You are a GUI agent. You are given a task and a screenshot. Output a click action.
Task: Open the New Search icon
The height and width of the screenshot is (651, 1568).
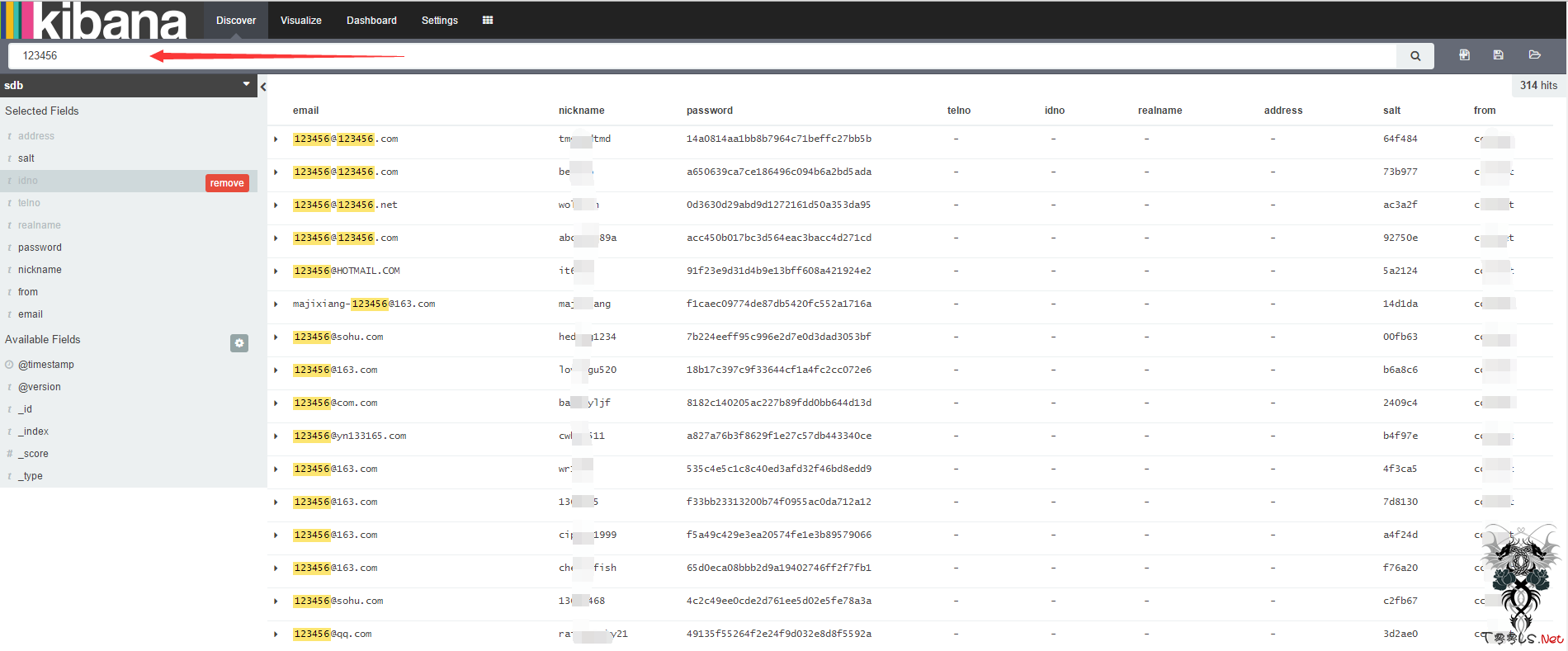click(x=1464, y=55)
